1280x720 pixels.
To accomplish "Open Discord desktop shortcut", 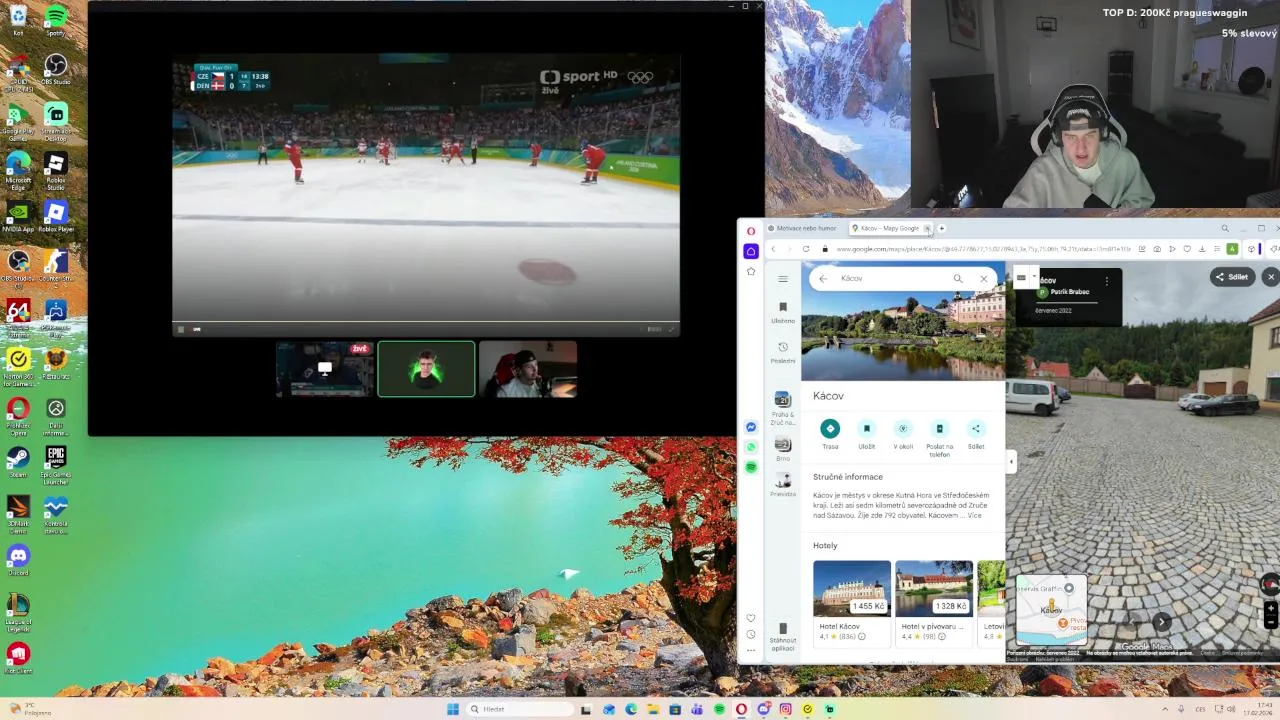I will coord(18,559).
